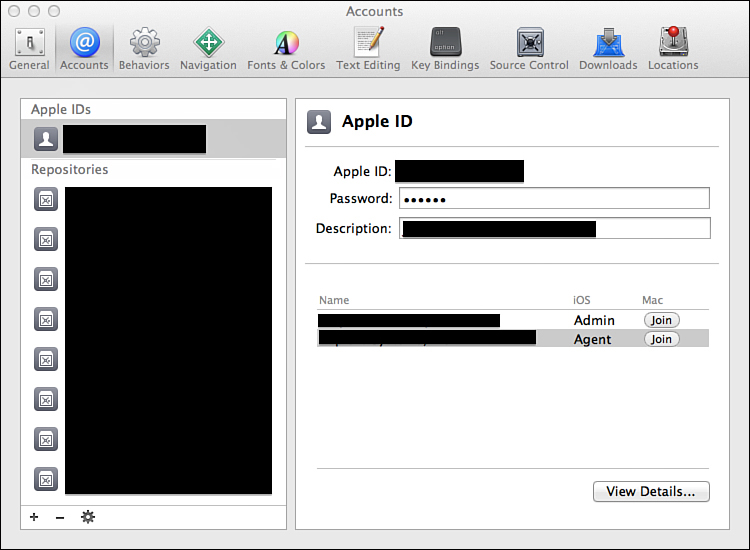Viewport: 750px width, 550px height.
Task: Open the Source Control preferences
Action: pos(529,49)
